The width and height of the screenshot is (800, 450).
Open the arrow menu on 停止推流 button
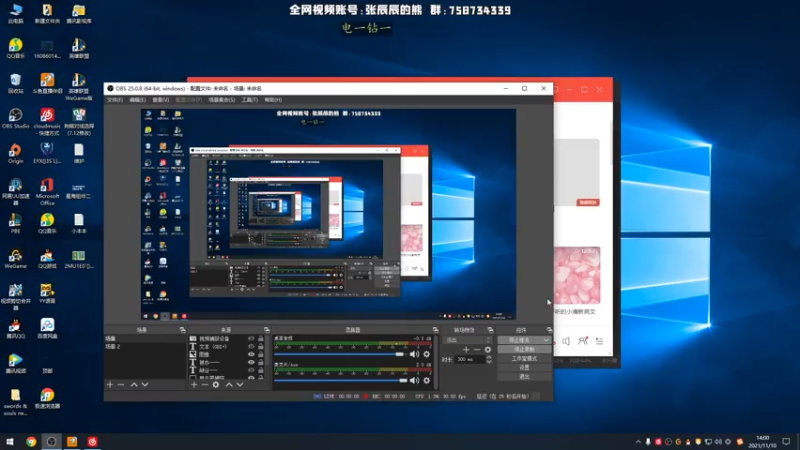coord(546,340)
